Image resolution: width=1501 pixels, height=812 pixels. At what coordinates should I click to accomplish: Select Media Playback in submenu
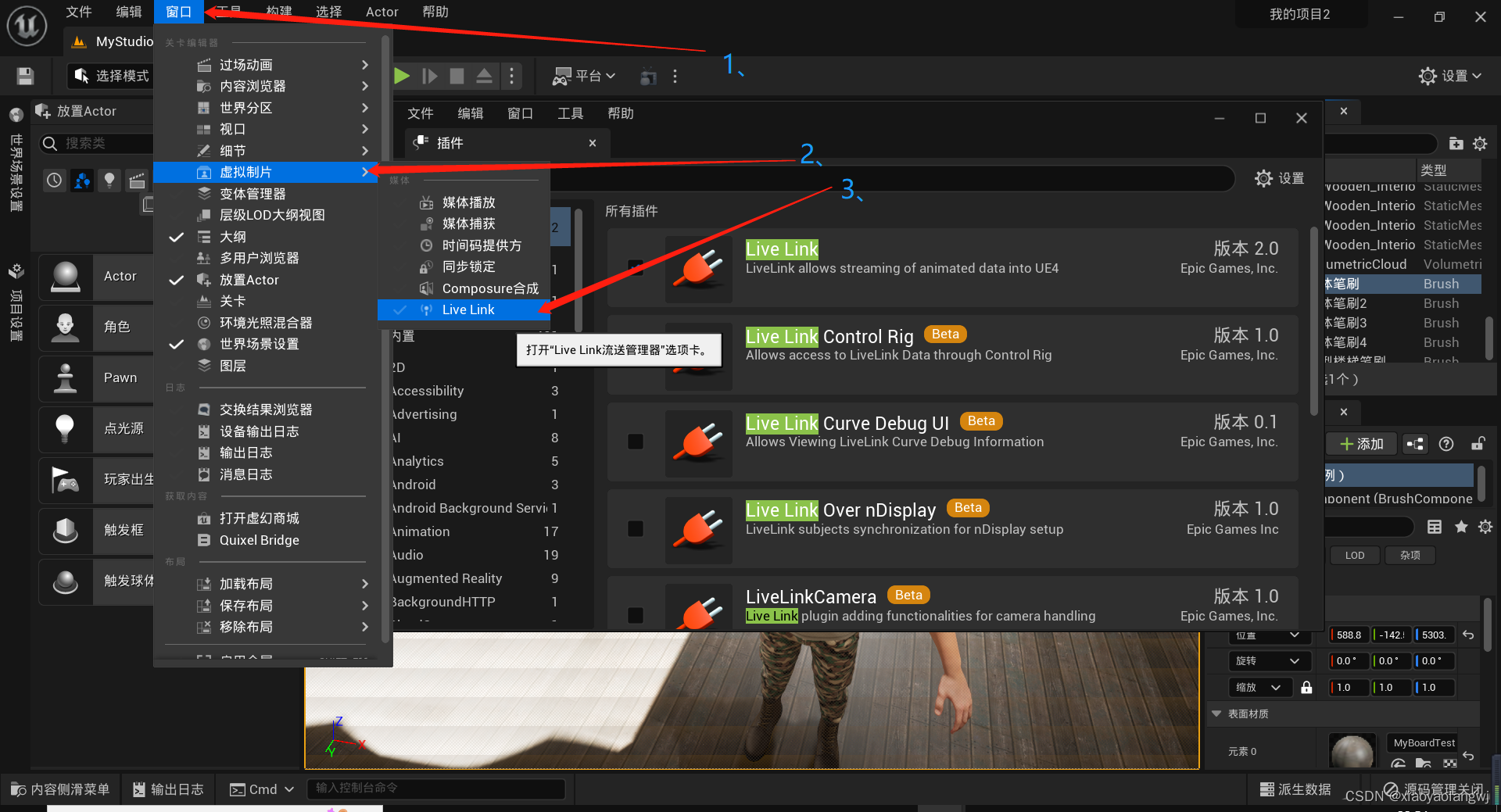[x=463, y=202]
